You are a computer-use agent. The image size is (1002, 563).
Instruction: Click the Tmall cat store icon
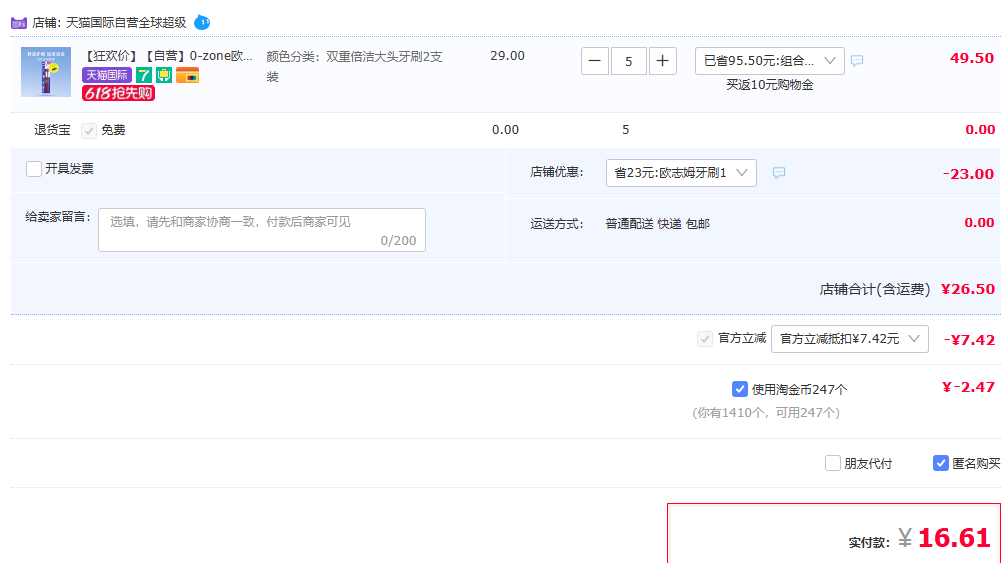19,23
